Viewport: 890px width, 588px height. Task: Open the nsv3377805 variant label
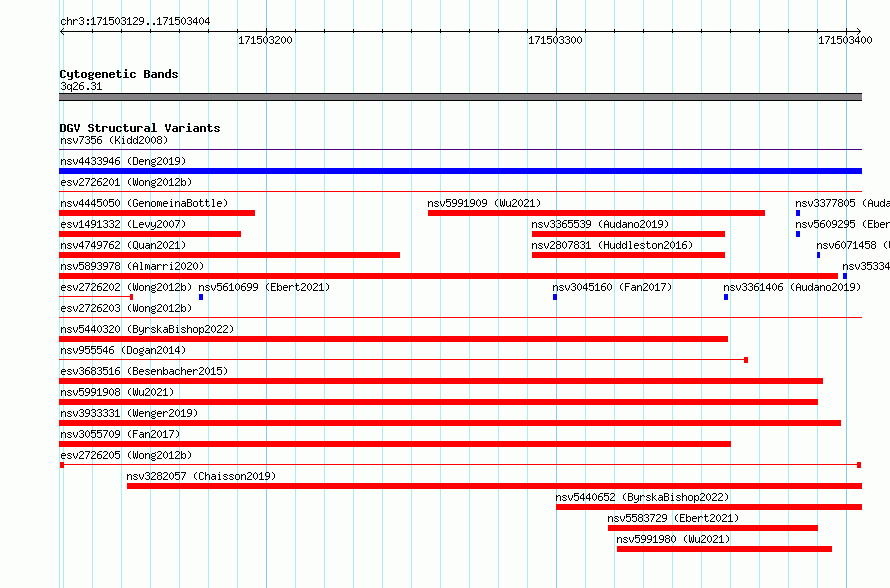(842, 203)
